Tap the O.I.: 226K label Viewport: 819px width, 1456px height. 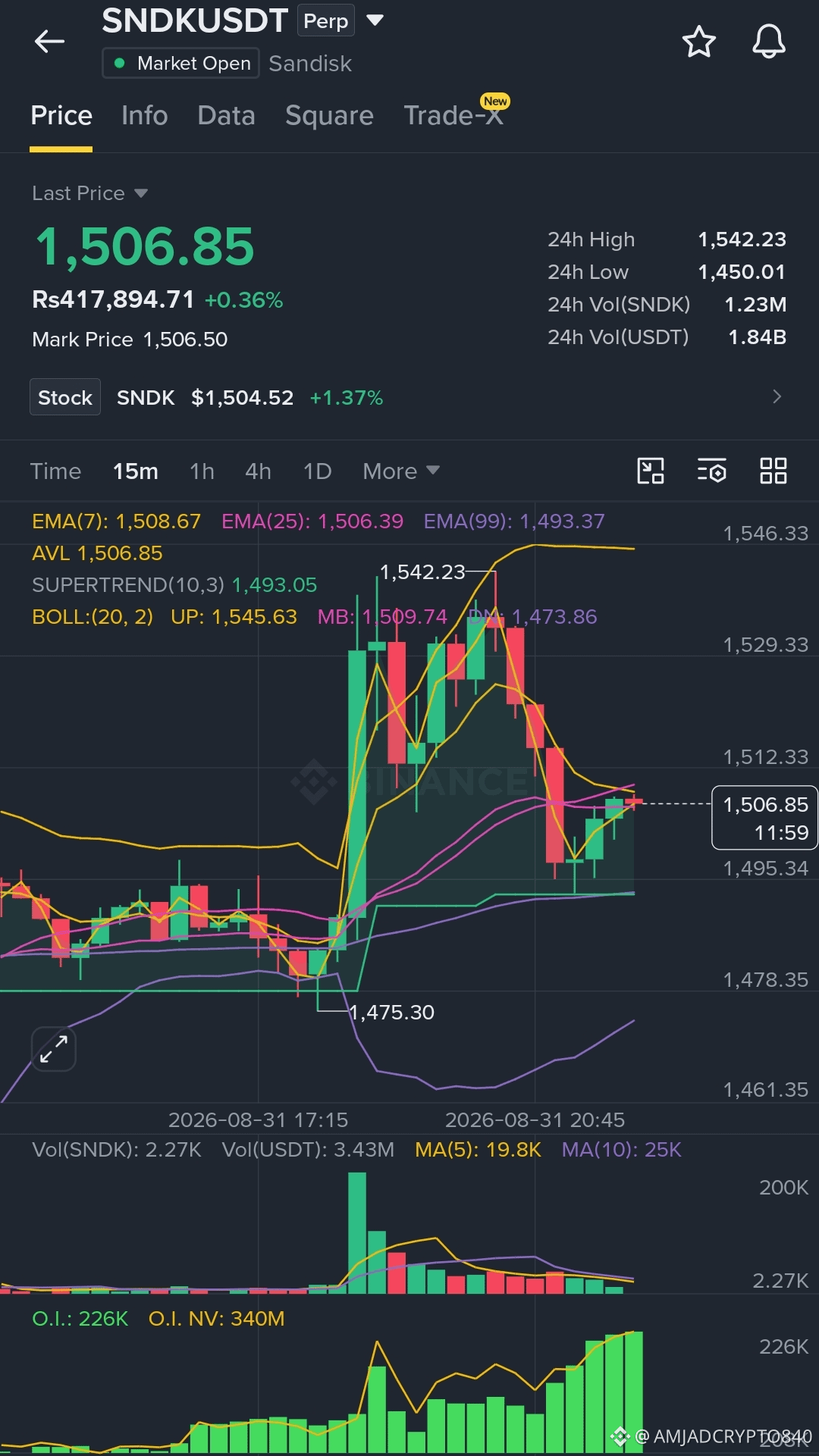tap(80, 1319)
